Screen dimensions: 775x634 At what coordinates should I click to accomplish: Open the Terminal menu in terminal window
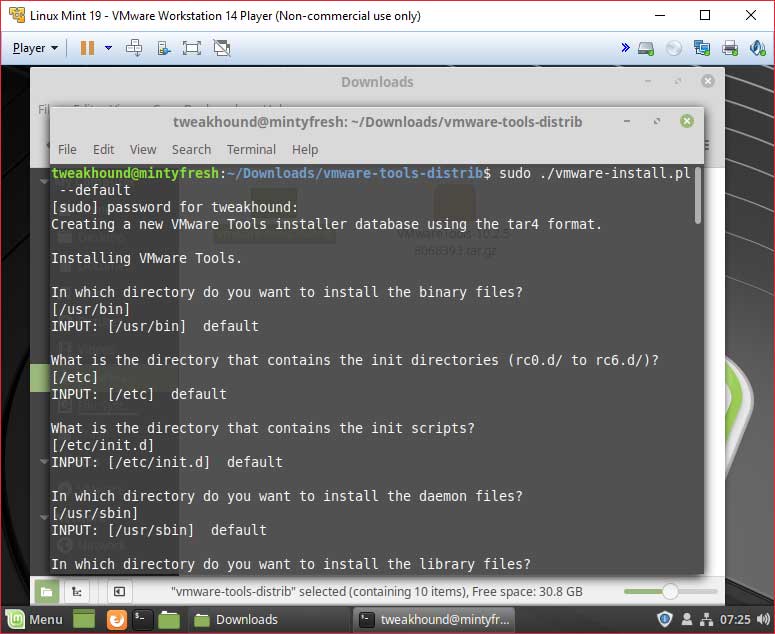[x=251, y=149]
